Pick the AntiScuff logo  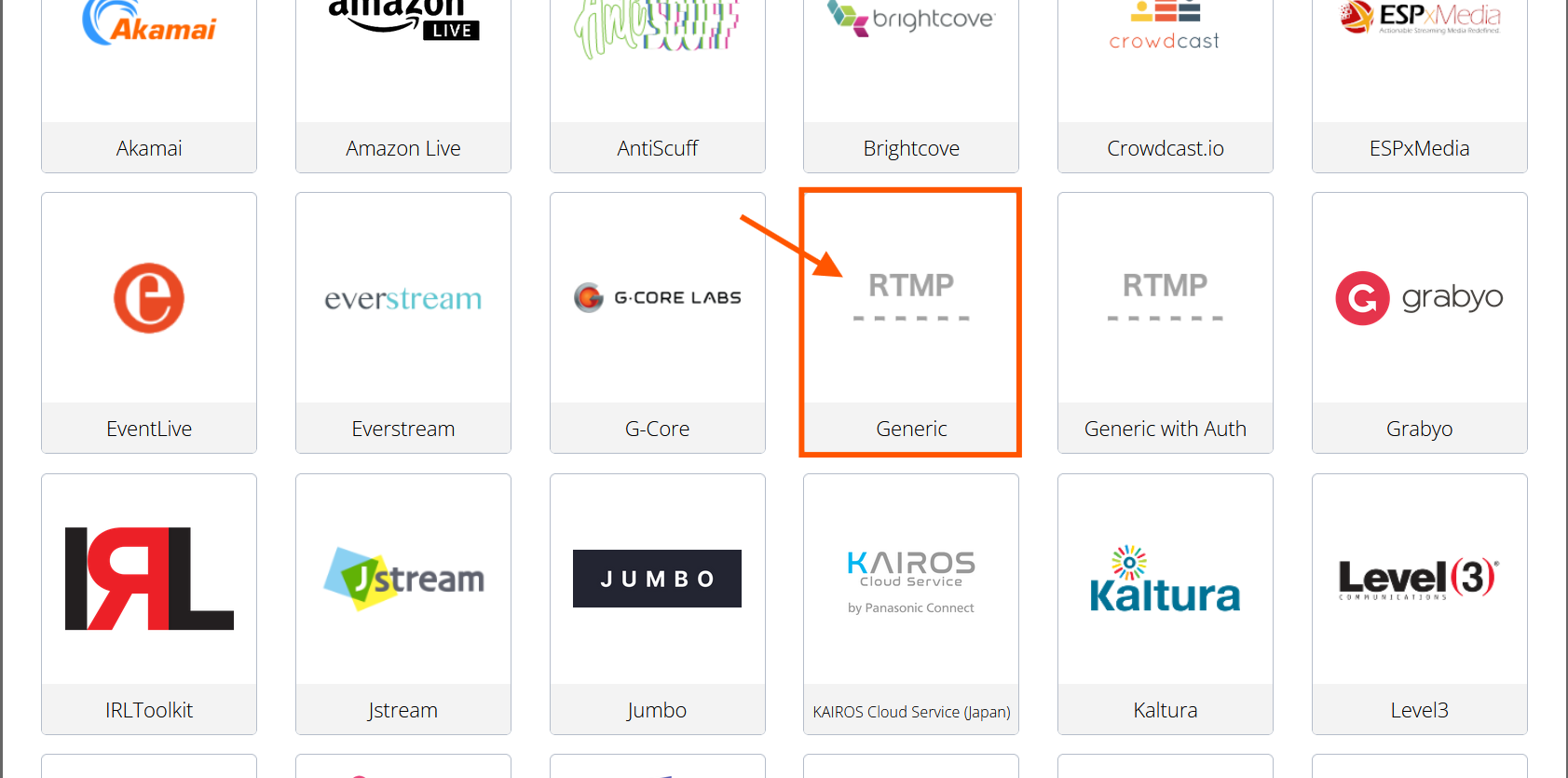(657, 28)
